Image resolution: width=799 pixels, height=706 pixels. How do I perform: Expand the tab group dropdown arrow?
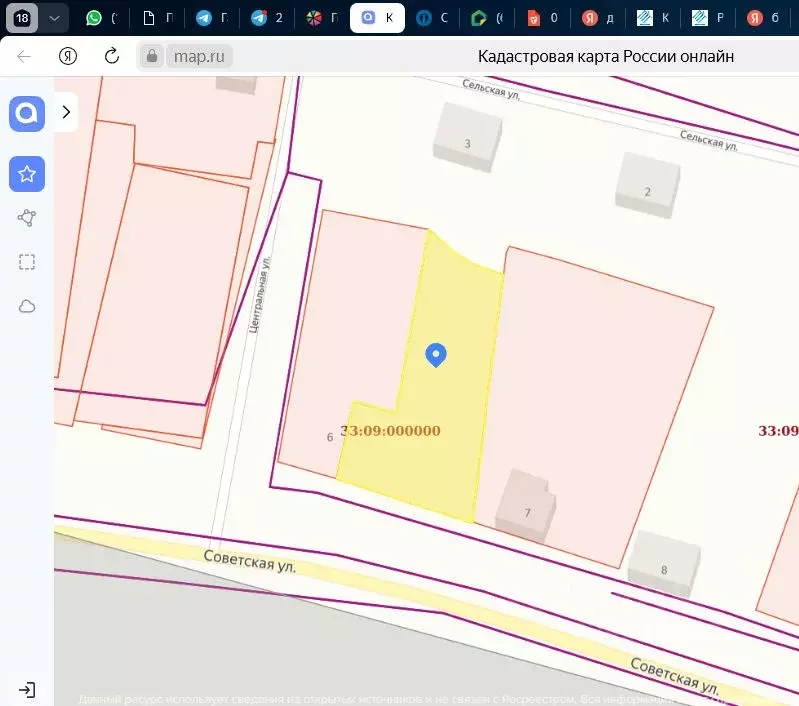tap(54, 18)
